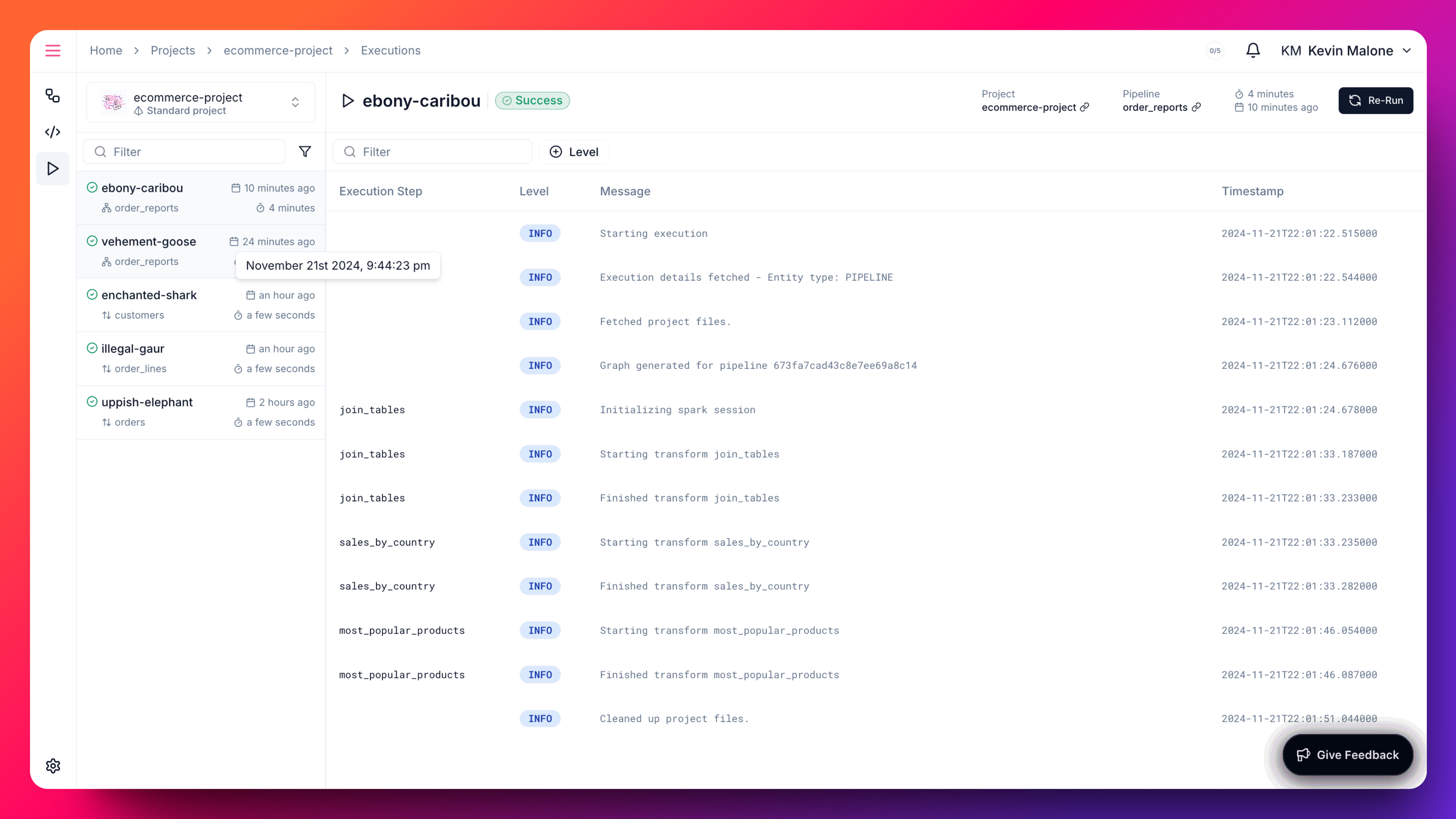Click 'customers' under enchanted-shark

[x=139, y=315]
